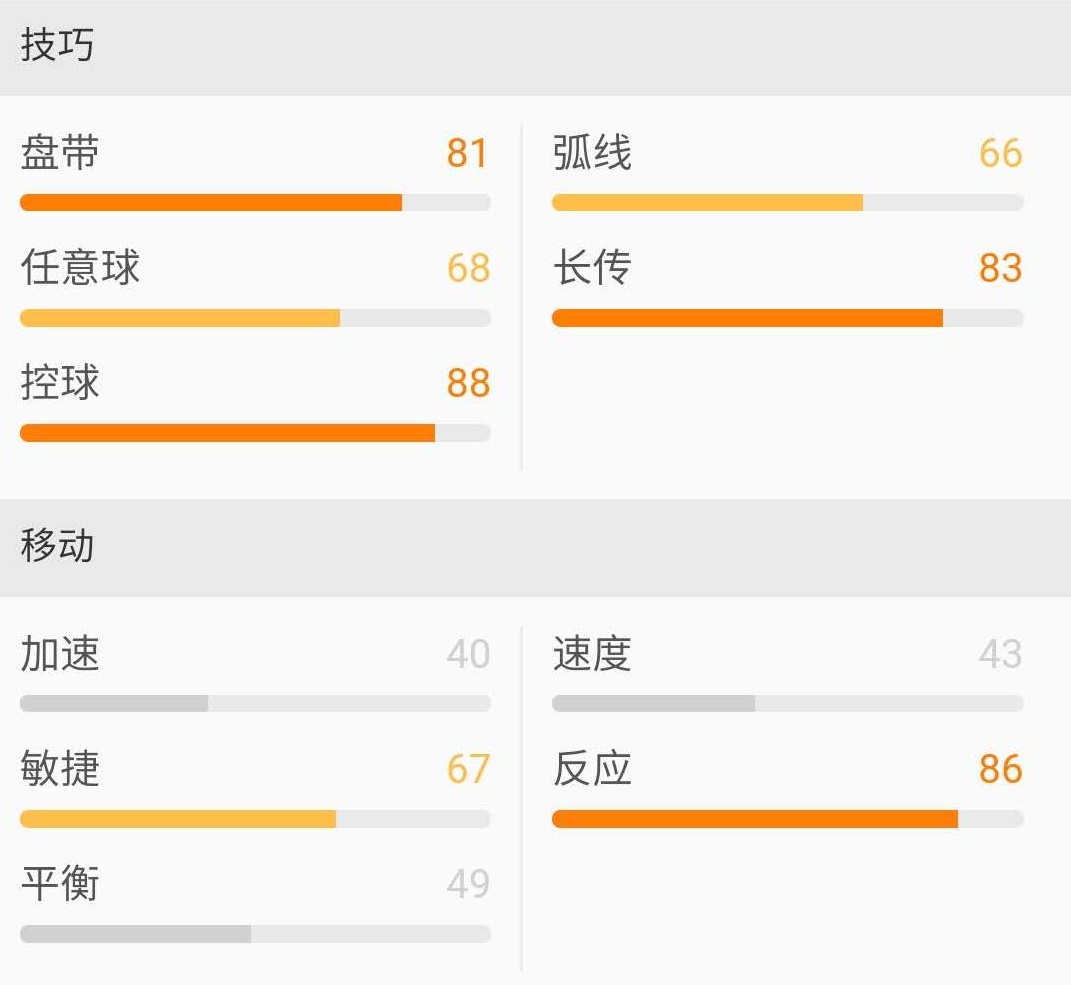Click the 敏捷 stat label
Viewport: 1071px width, 985px height.
[x=60, y=769]
